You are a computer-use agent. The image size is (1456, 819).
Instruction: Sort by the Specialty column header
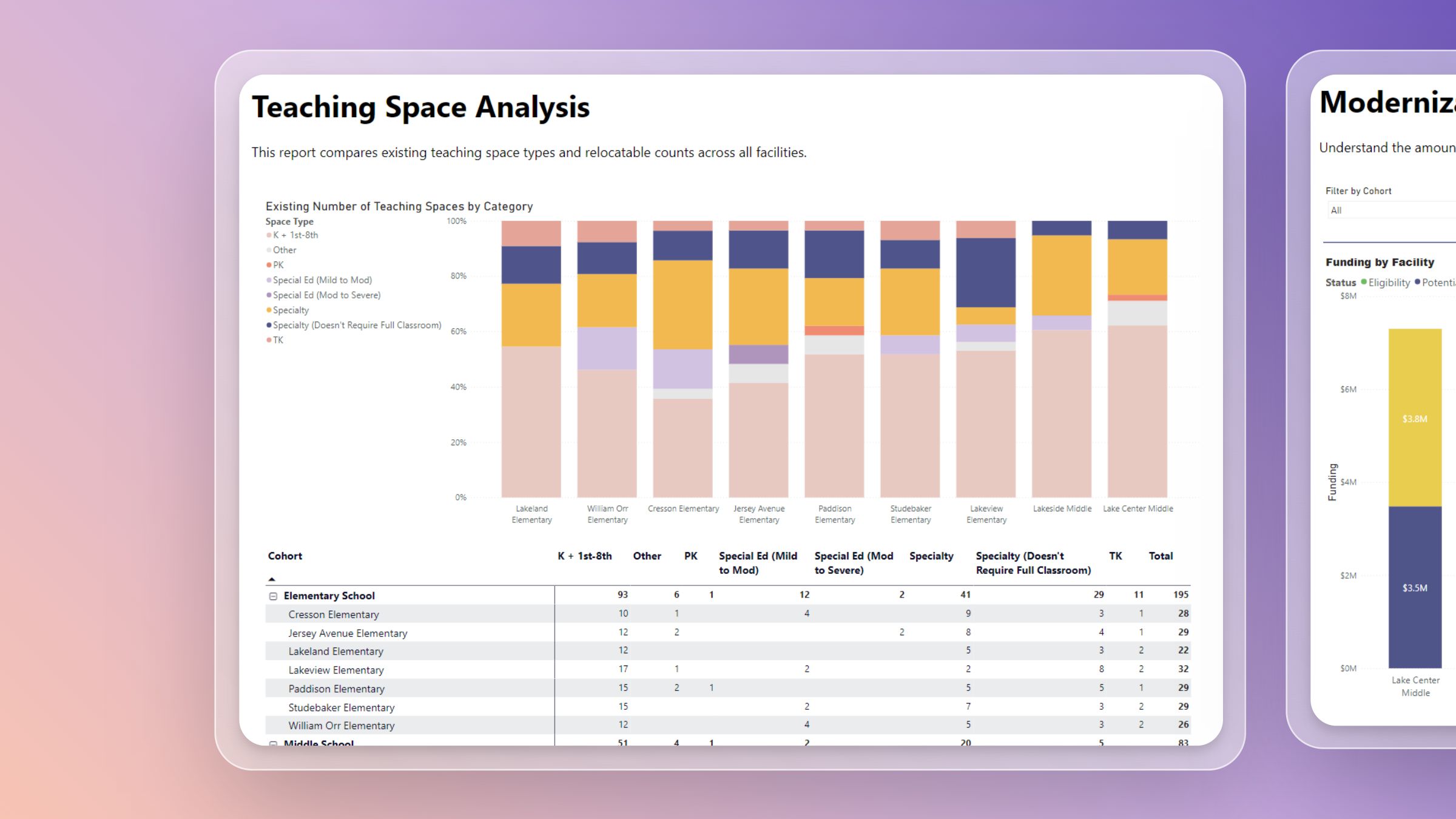click(x=931, y=556)
